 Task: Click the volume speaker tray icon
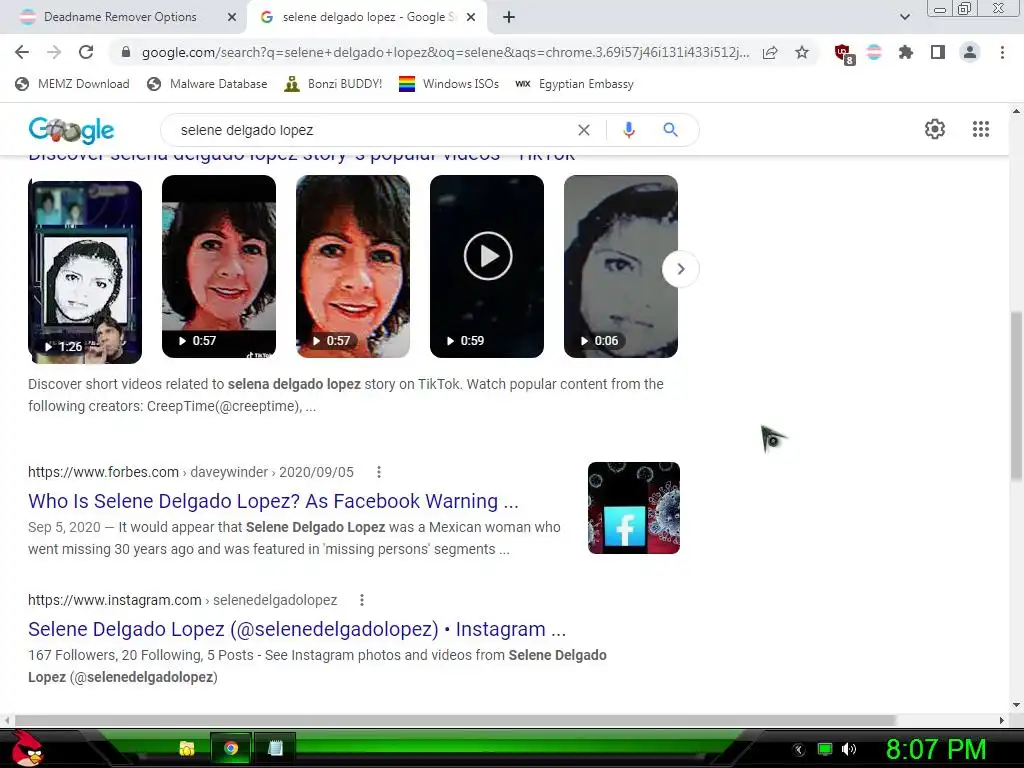849,749
